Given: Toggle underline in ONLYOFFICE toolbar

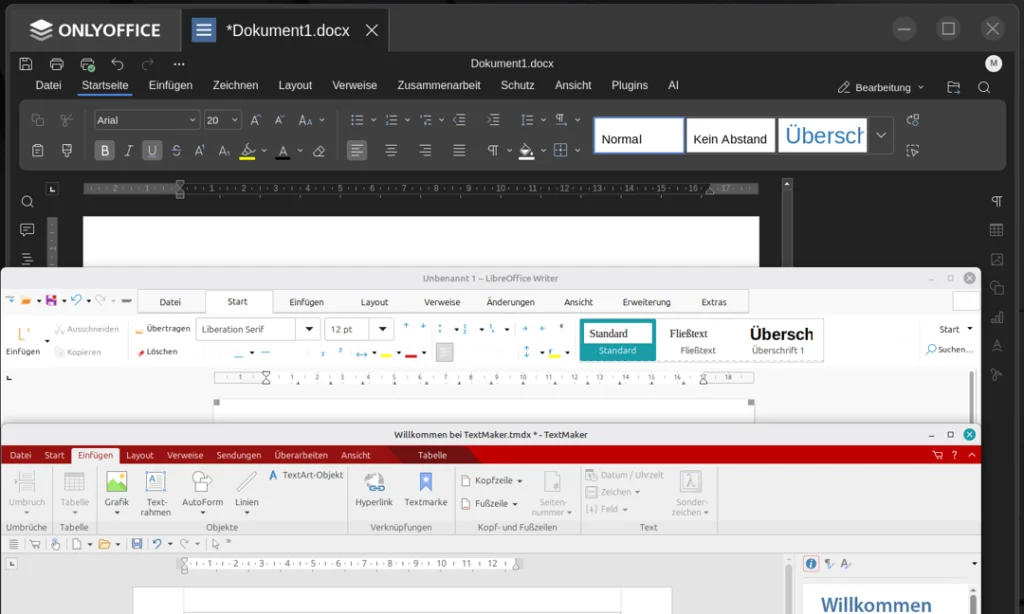Looking at the screenshot, I should click(152, 151).
